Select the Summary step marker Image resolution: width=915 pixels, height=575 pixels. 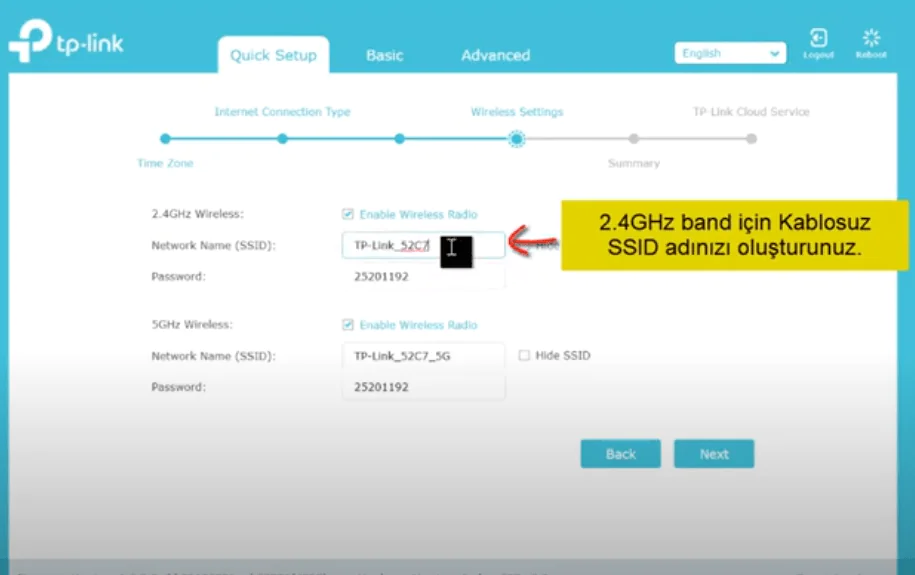(x=634, y=139)
